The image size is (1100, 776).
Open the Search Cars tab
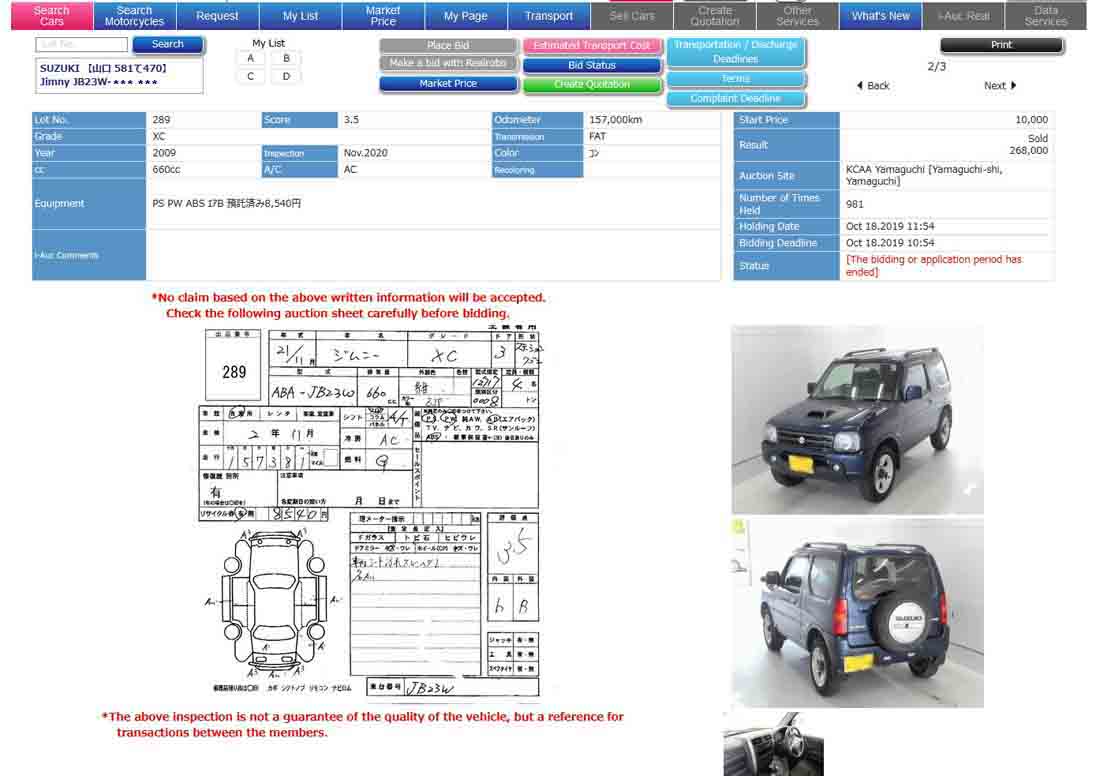[x=51, y=15]
